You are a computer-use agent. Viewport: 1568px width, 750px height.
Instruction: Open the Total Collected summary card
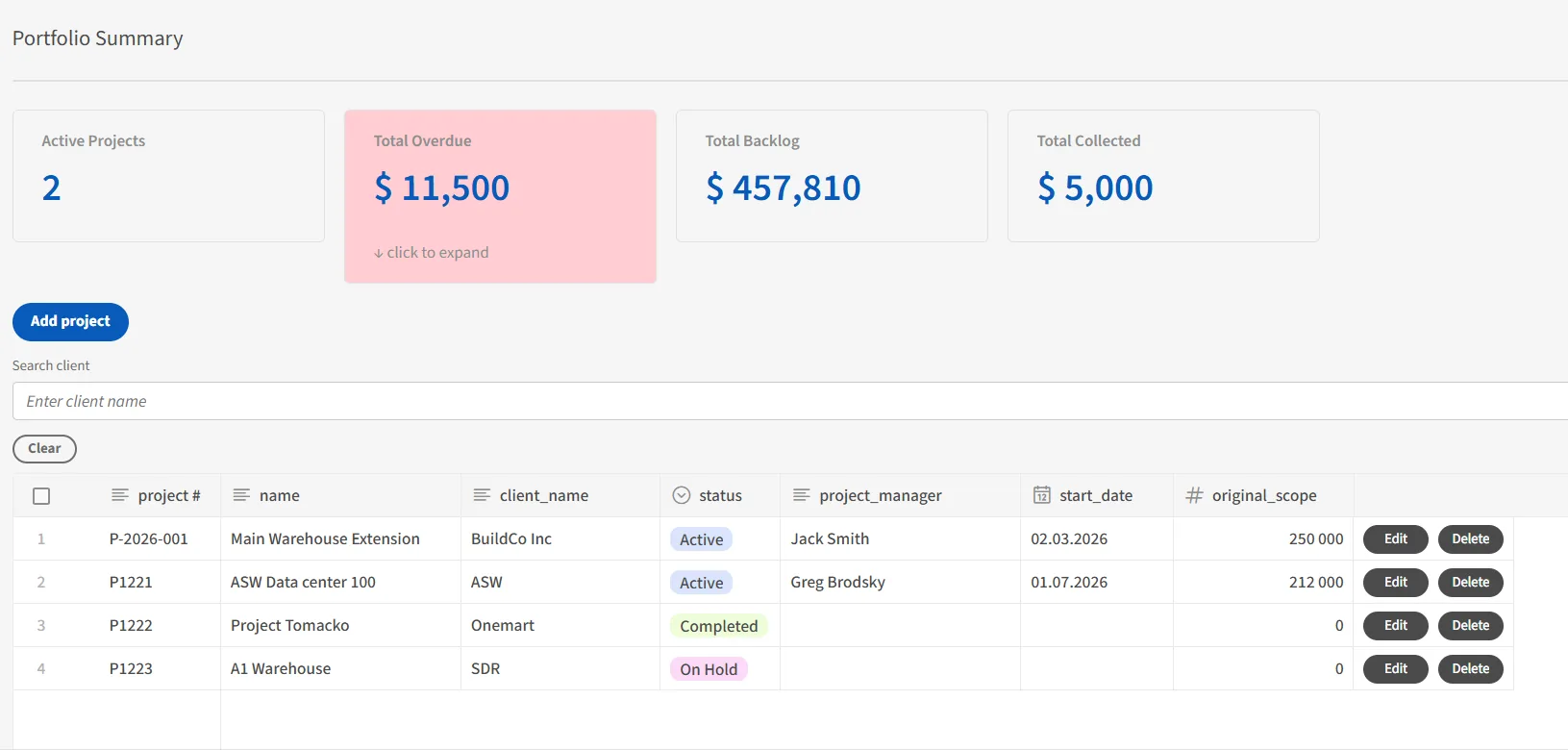coord(1163,176)
